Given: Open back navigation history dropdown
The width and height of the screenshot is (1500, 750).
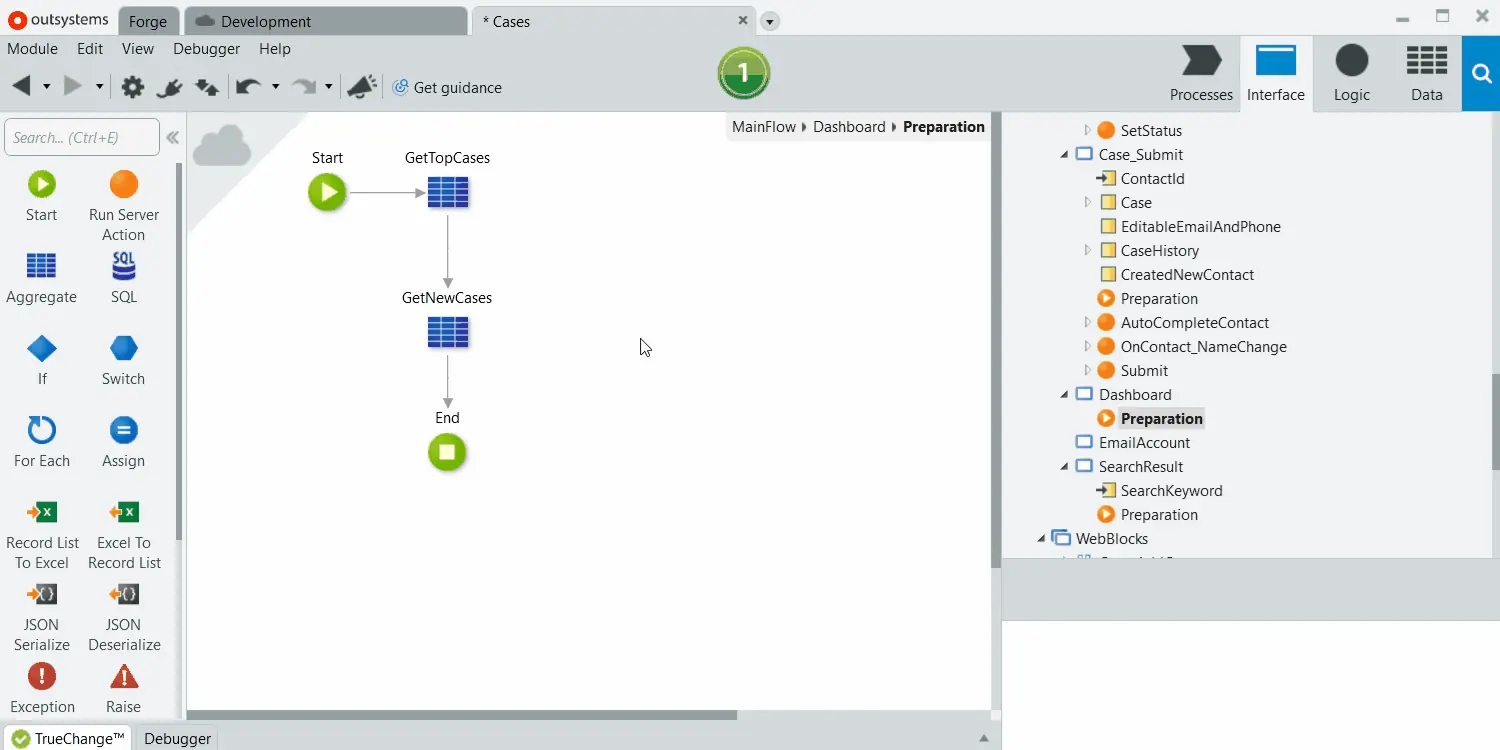Looking at the screenshot, I should 46,87.
